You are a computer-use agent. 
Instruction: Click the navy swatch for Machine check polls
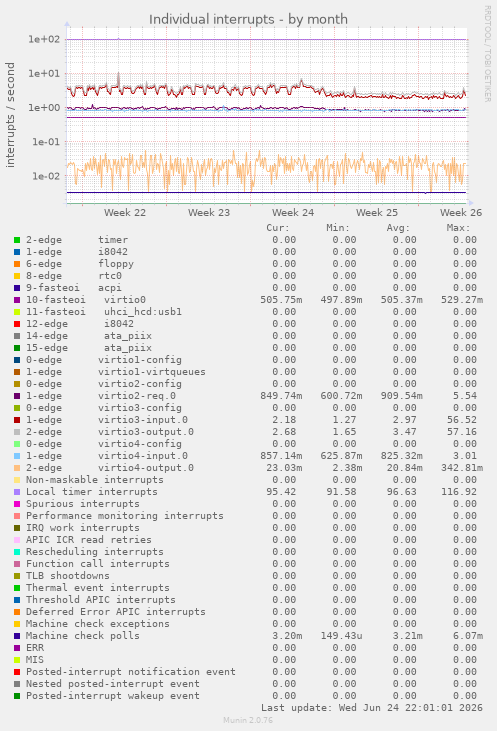[17, 636]
